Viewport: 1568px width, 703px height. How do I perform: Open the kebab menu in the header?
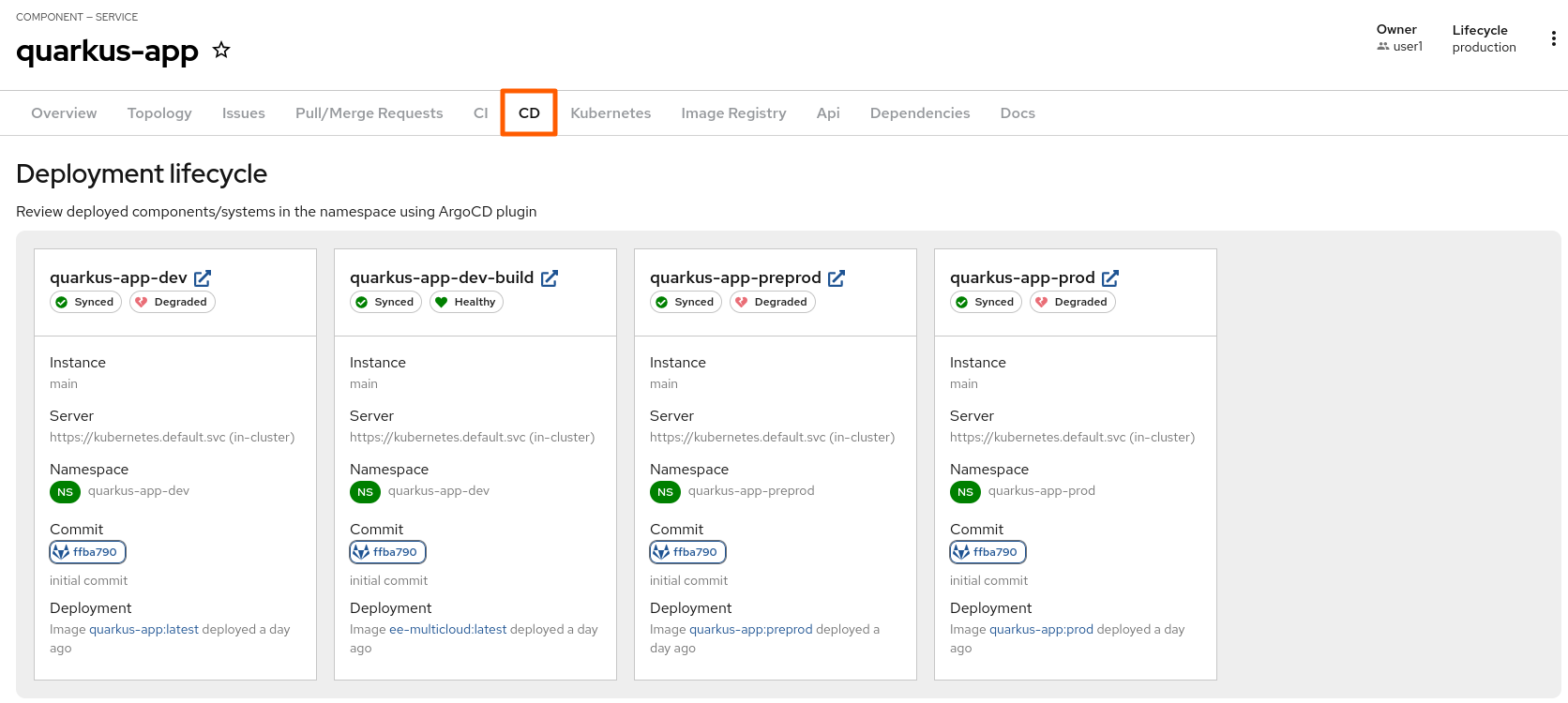pyautogui.click(x=1553, y=38)
